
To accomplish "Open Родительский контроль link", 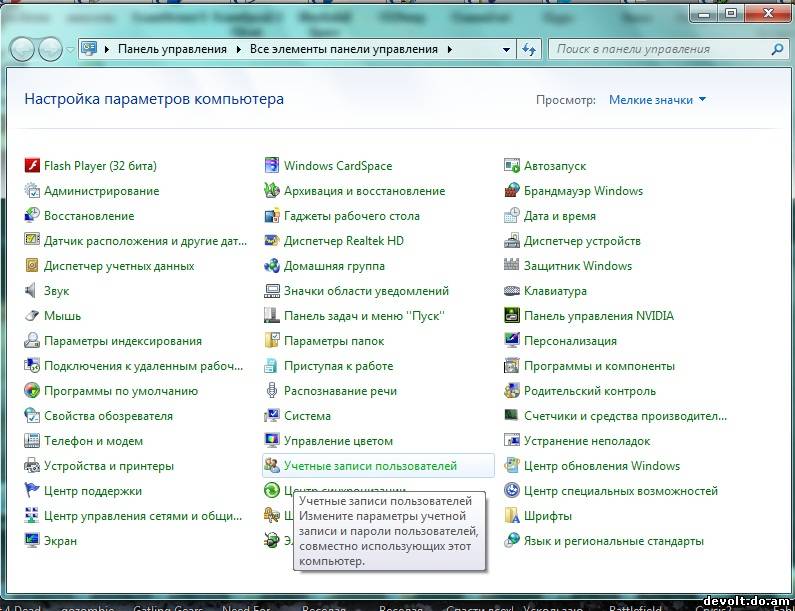I will point(590,390).
